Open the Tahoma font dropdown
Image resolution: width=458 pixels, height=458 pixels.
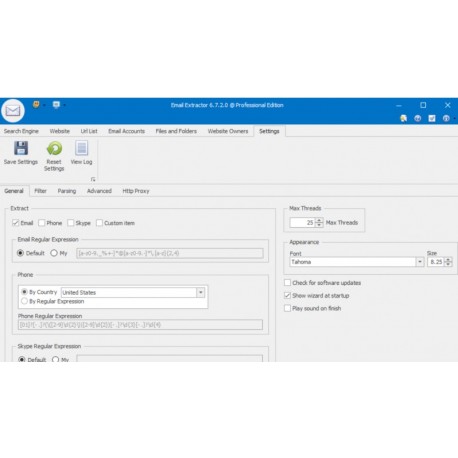pyautogui.click(x=420, y=262)
